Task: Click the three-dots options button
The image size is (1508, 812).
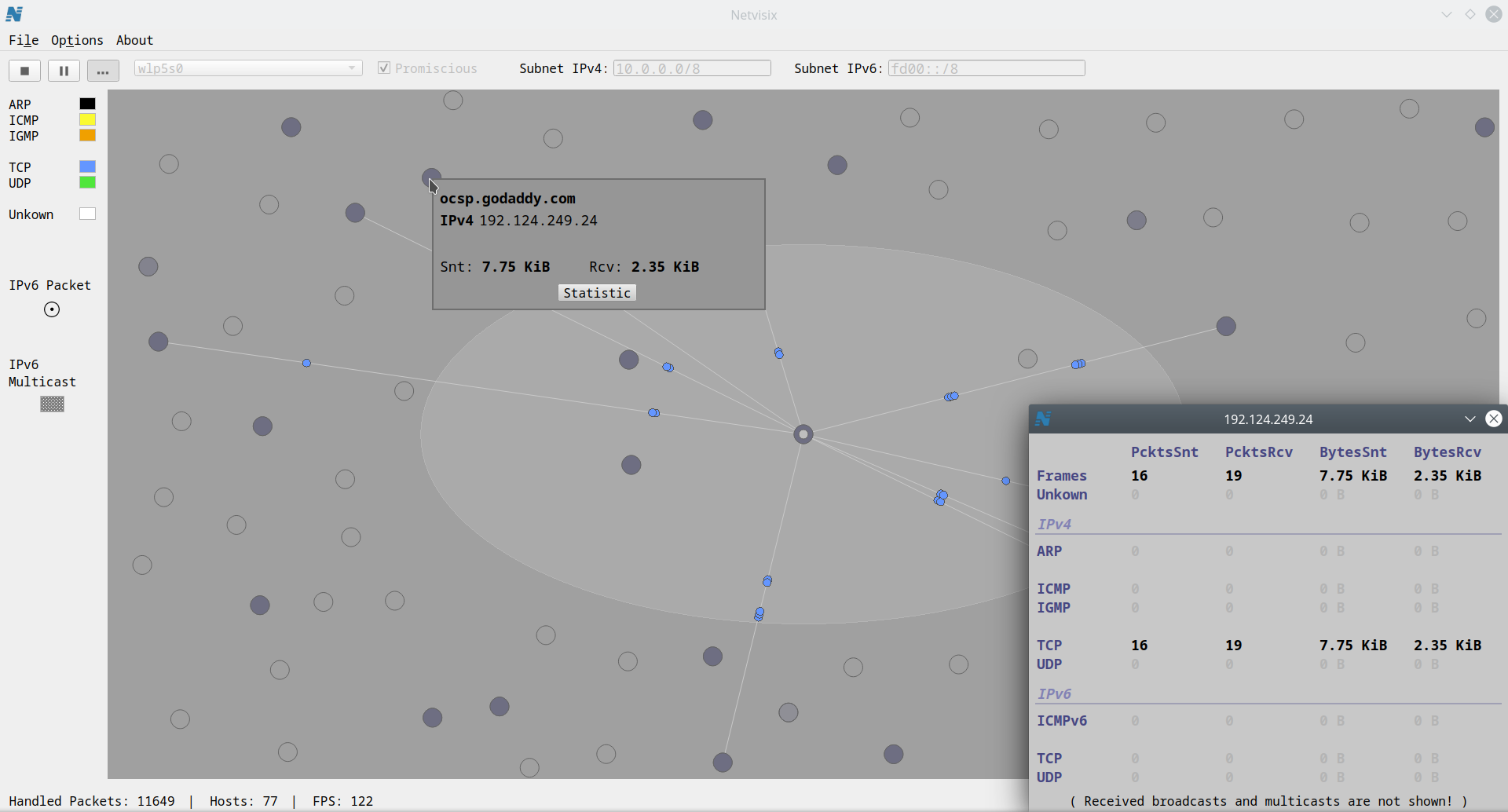Action: click(103, 71)
